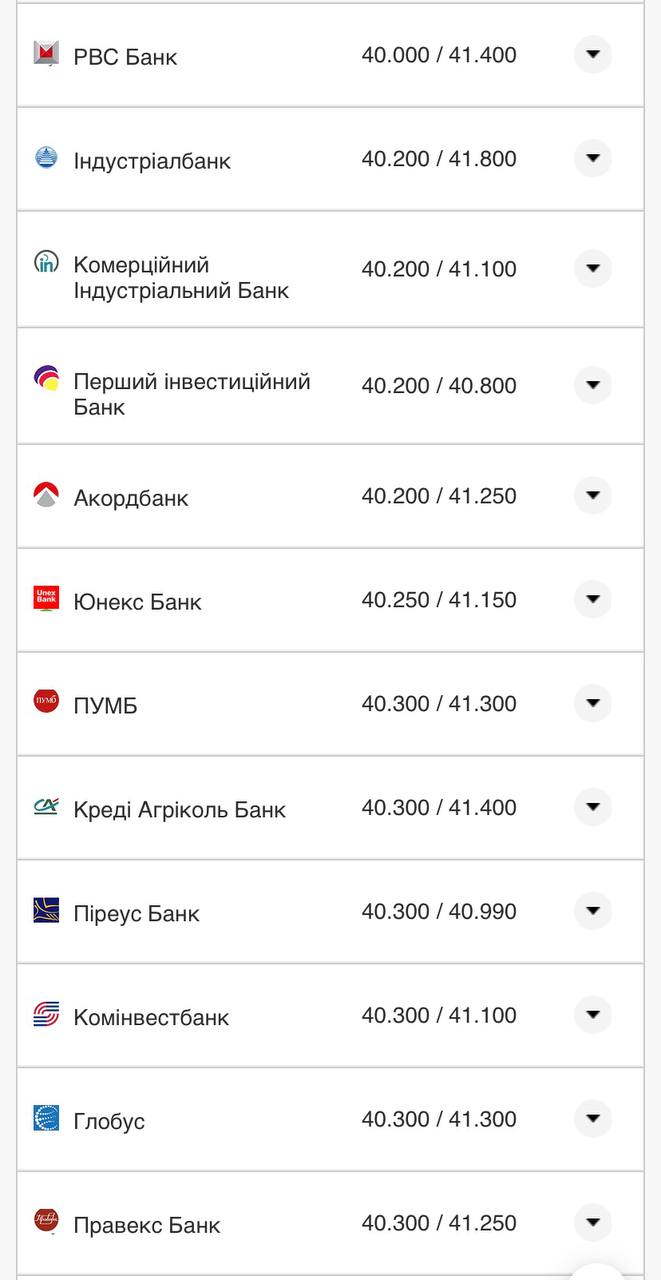Expand the РВС Банк rate details

[592, 56]
